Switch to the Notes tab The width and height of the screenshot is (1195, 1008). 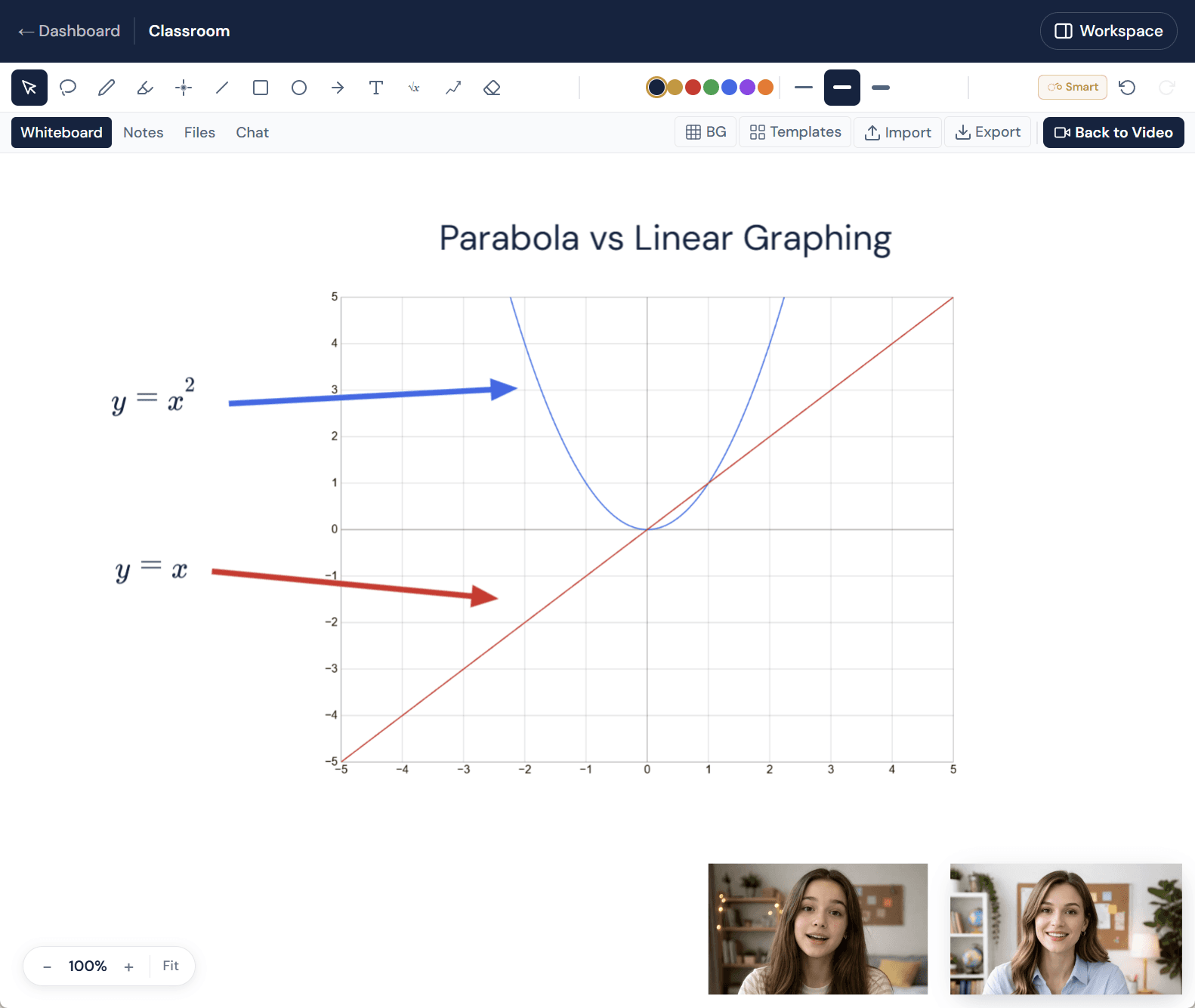click(144, 132)
